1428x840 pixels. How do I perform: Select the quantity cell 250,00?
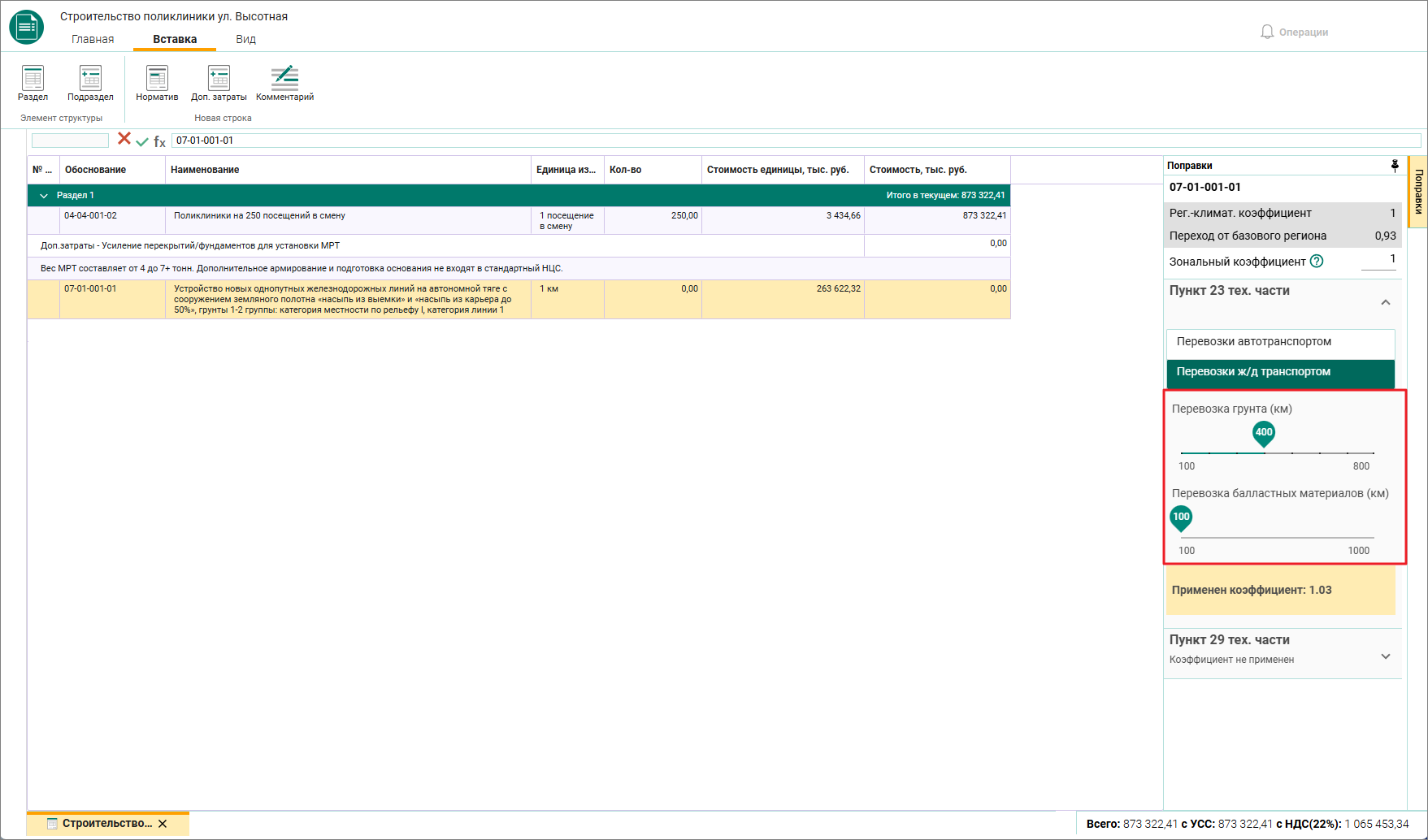click(x=653, y=220)
